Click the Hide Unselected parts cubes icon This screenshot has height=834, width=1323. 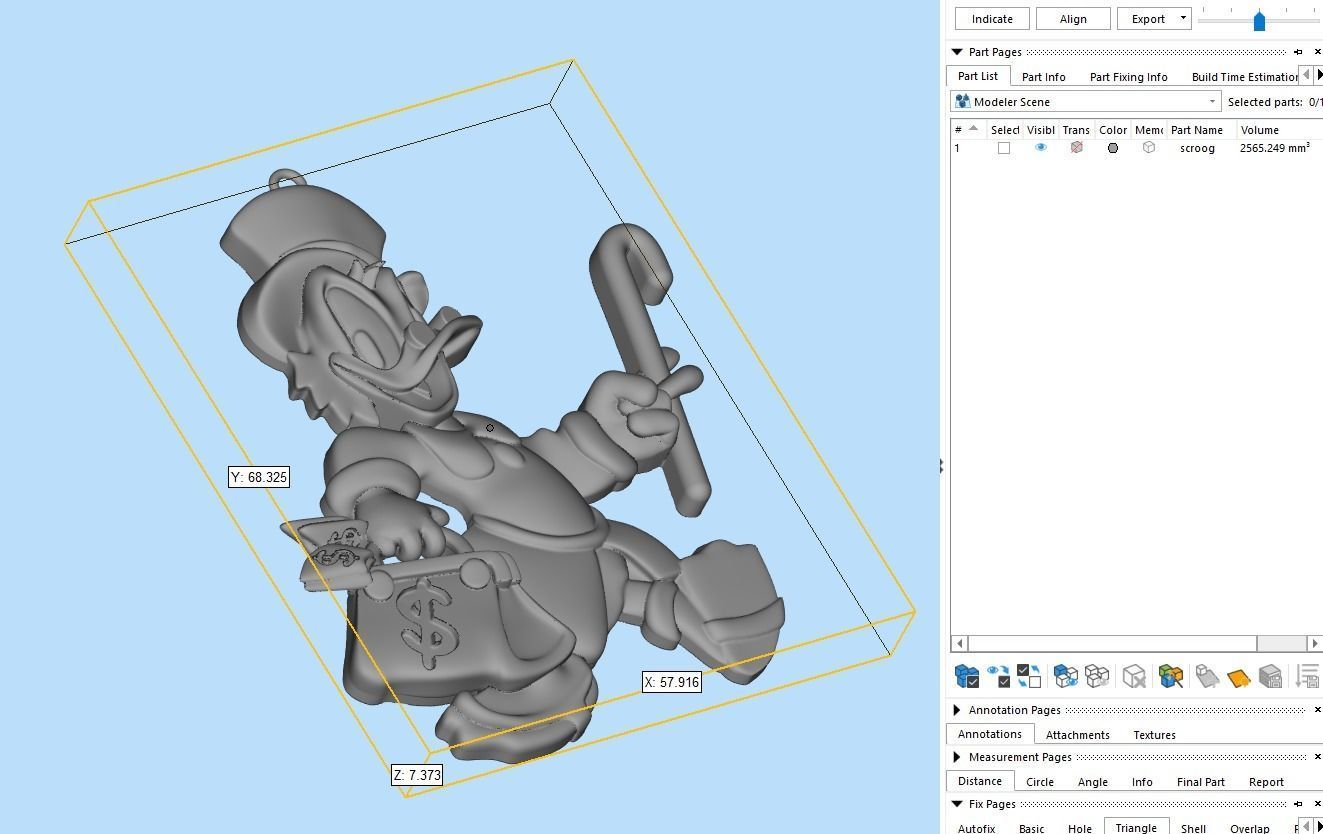[1097, 677]
